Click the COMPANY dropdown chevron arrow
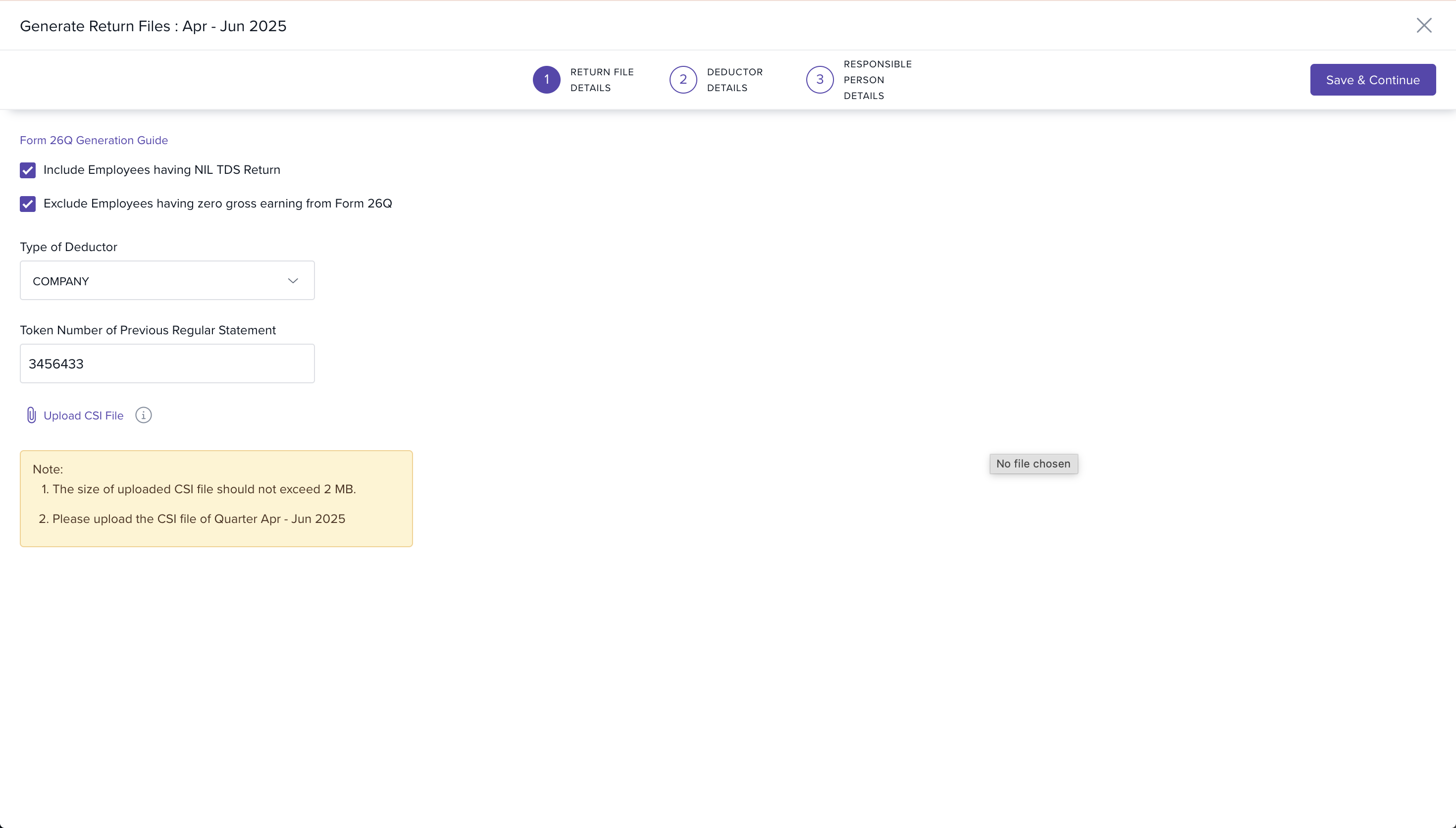This screenshot has height=828, width=1456. tap(293, 281)
